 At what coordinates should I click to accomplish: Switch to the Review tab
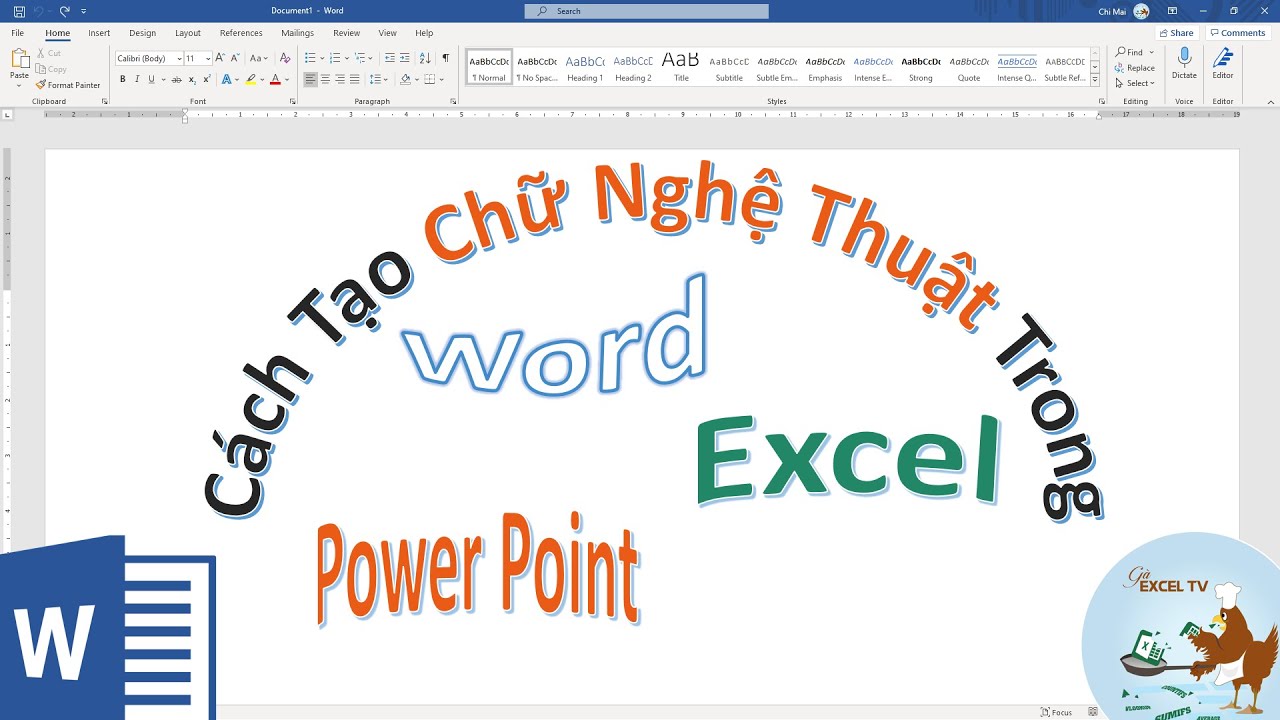[x=346, y=33]
